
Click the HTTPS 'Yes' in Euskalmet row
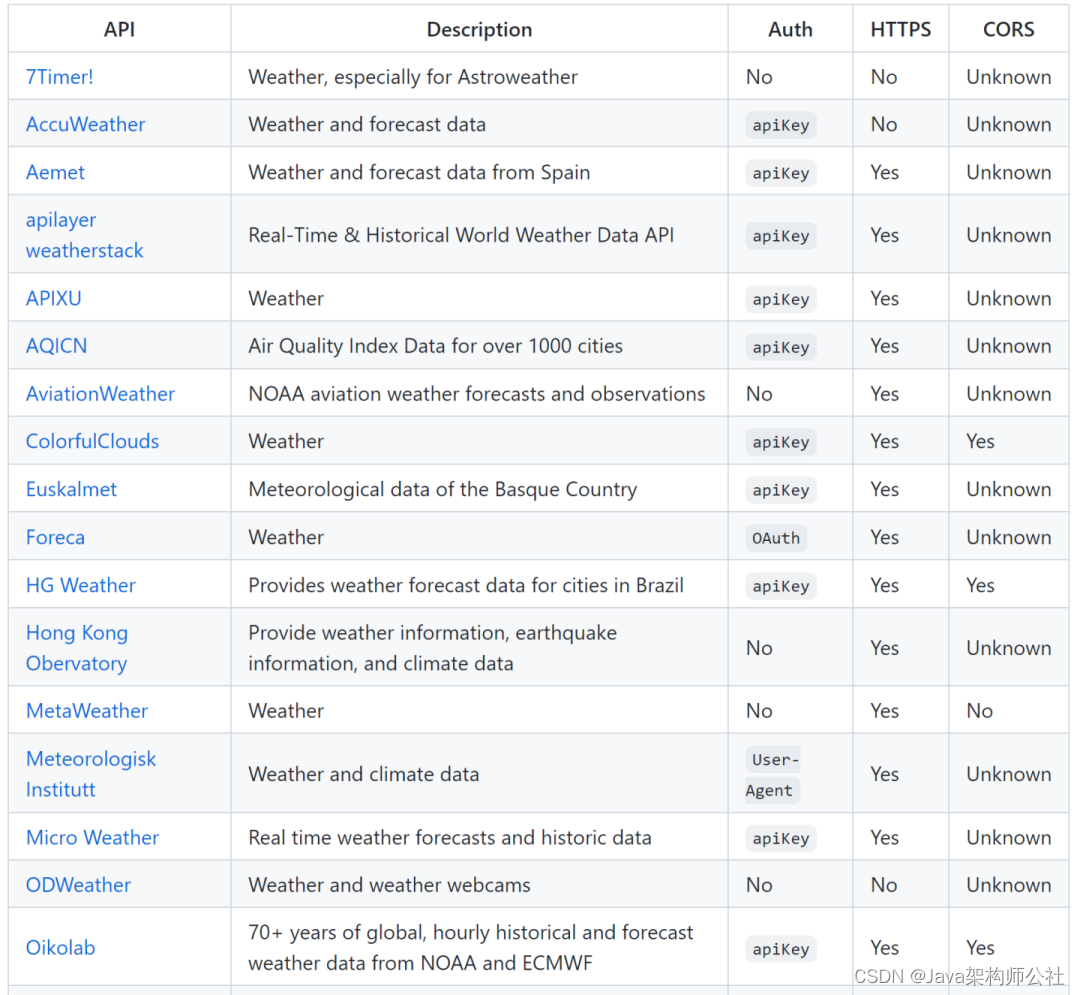[884, 490]
